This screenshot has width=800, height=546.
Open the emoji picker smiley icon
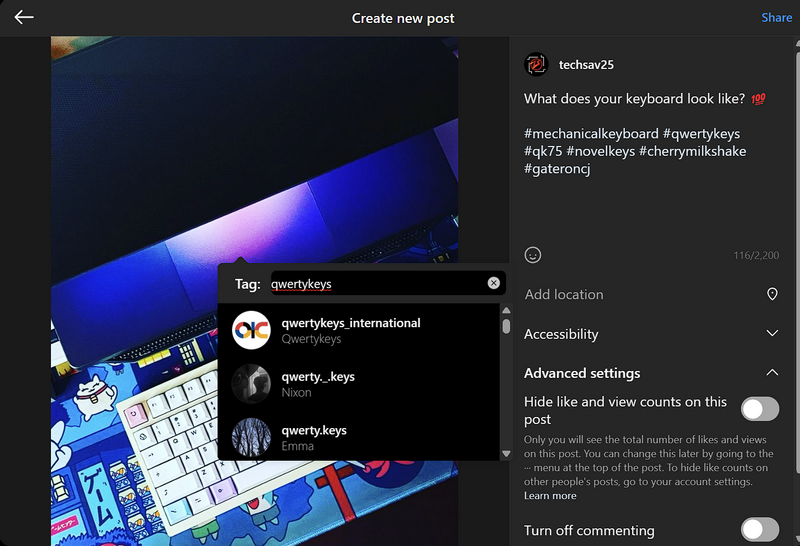pyautogui.click(x=534, y=255)
